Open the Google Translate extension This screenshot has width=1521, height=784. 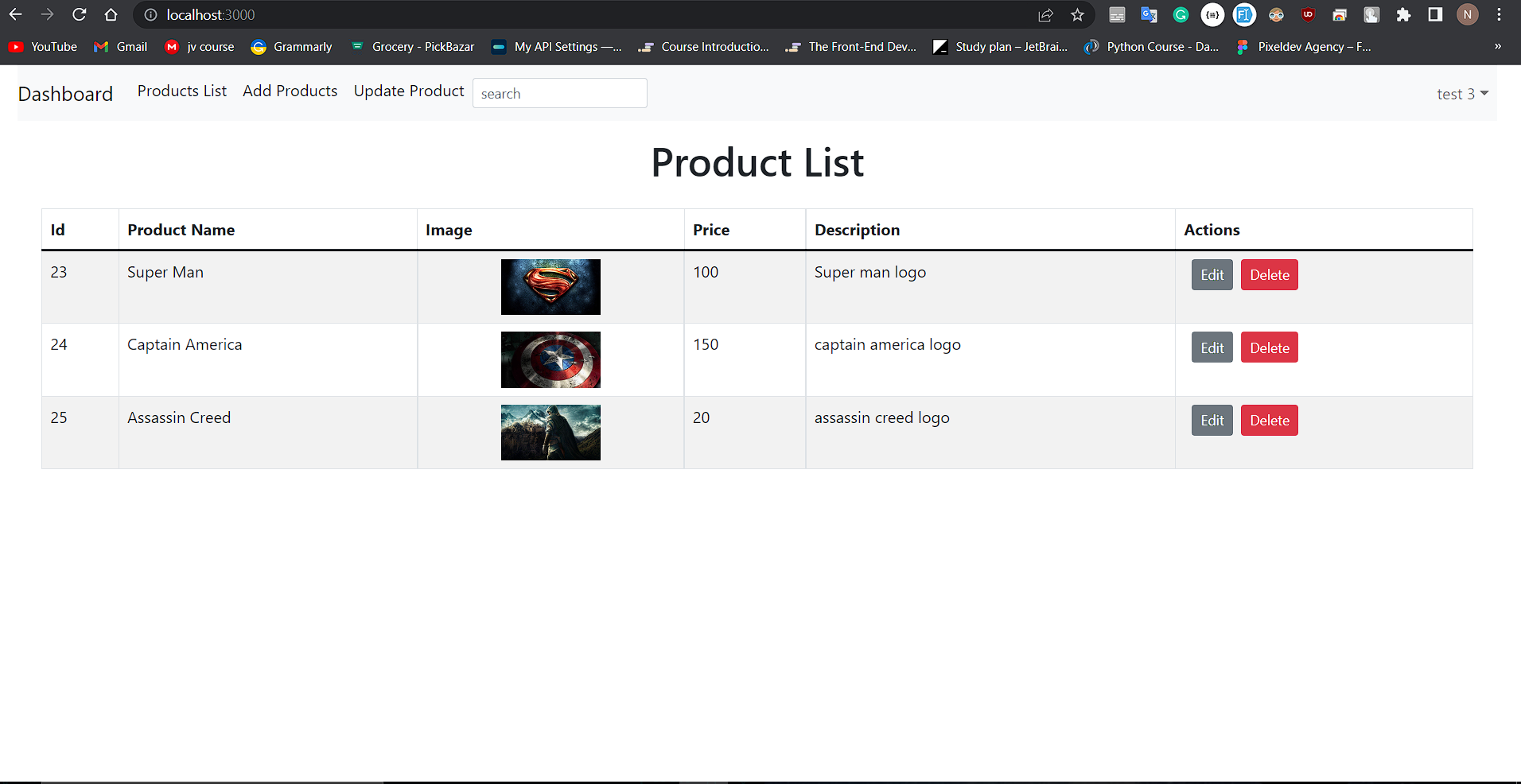[x=1149, y=14]
